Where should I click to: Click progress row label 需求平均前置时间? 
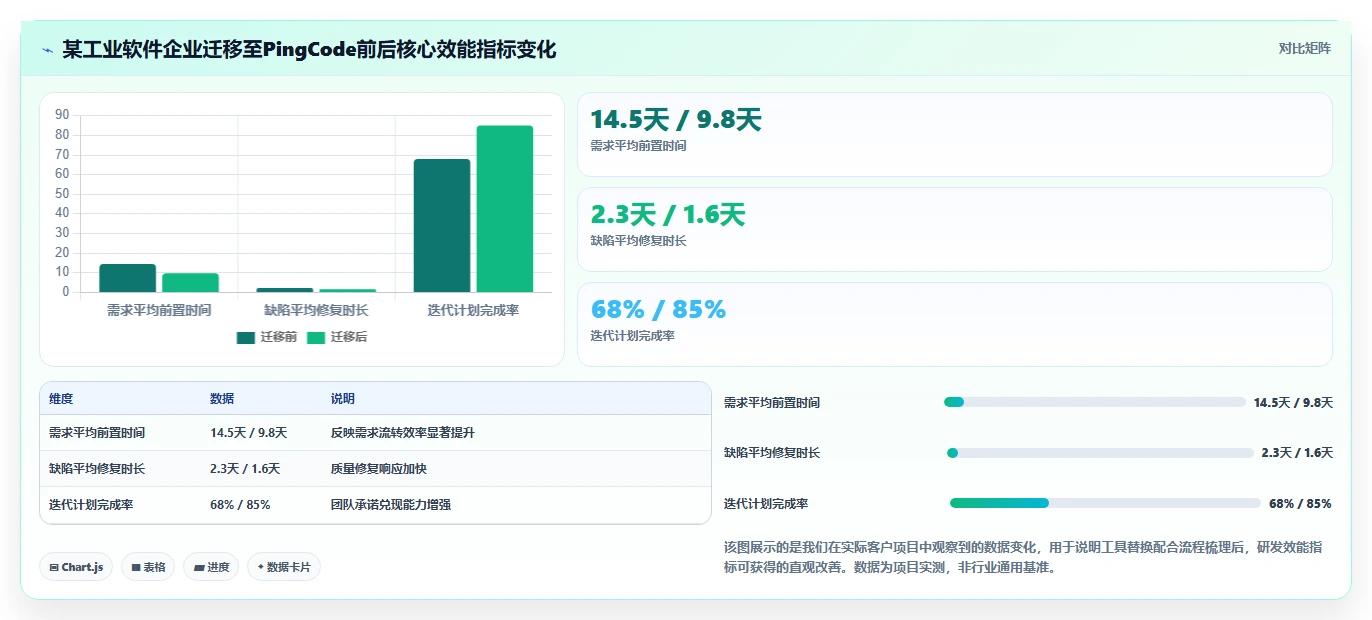click(772, 403)
